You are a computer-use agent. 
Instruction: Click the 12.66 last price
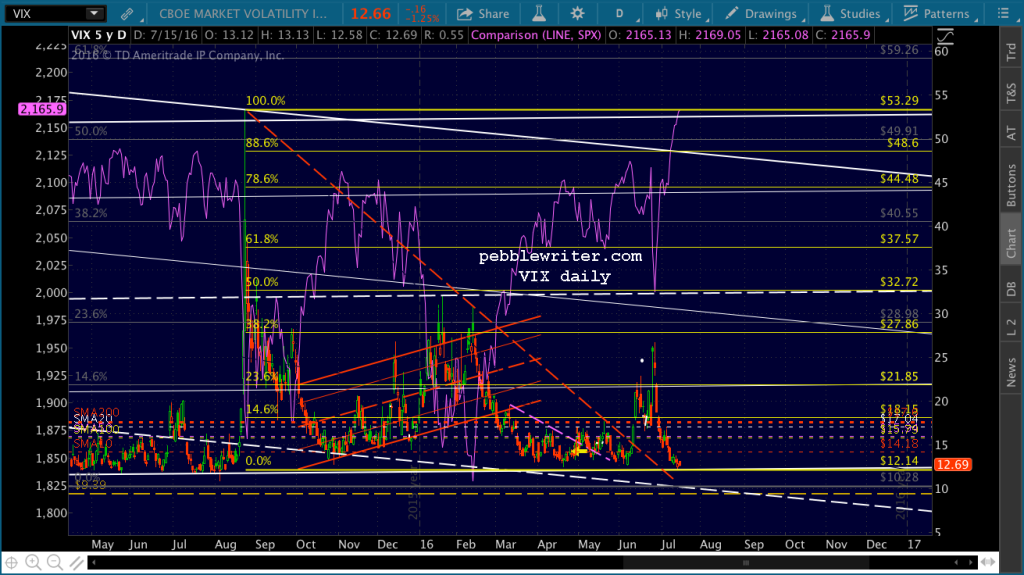tap(370, 14)
